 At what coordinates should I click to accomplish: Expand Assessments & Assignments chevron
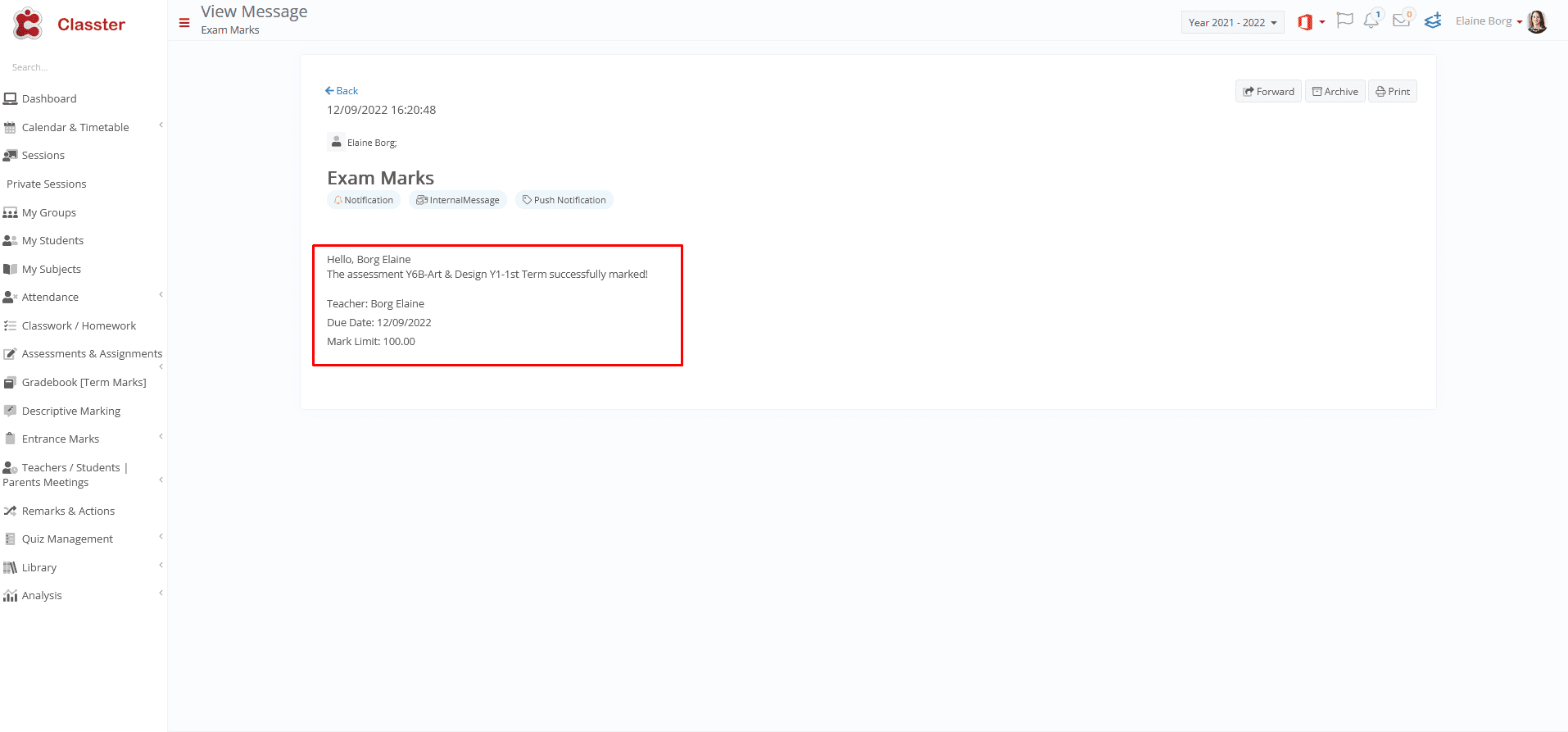pos(161,366)
